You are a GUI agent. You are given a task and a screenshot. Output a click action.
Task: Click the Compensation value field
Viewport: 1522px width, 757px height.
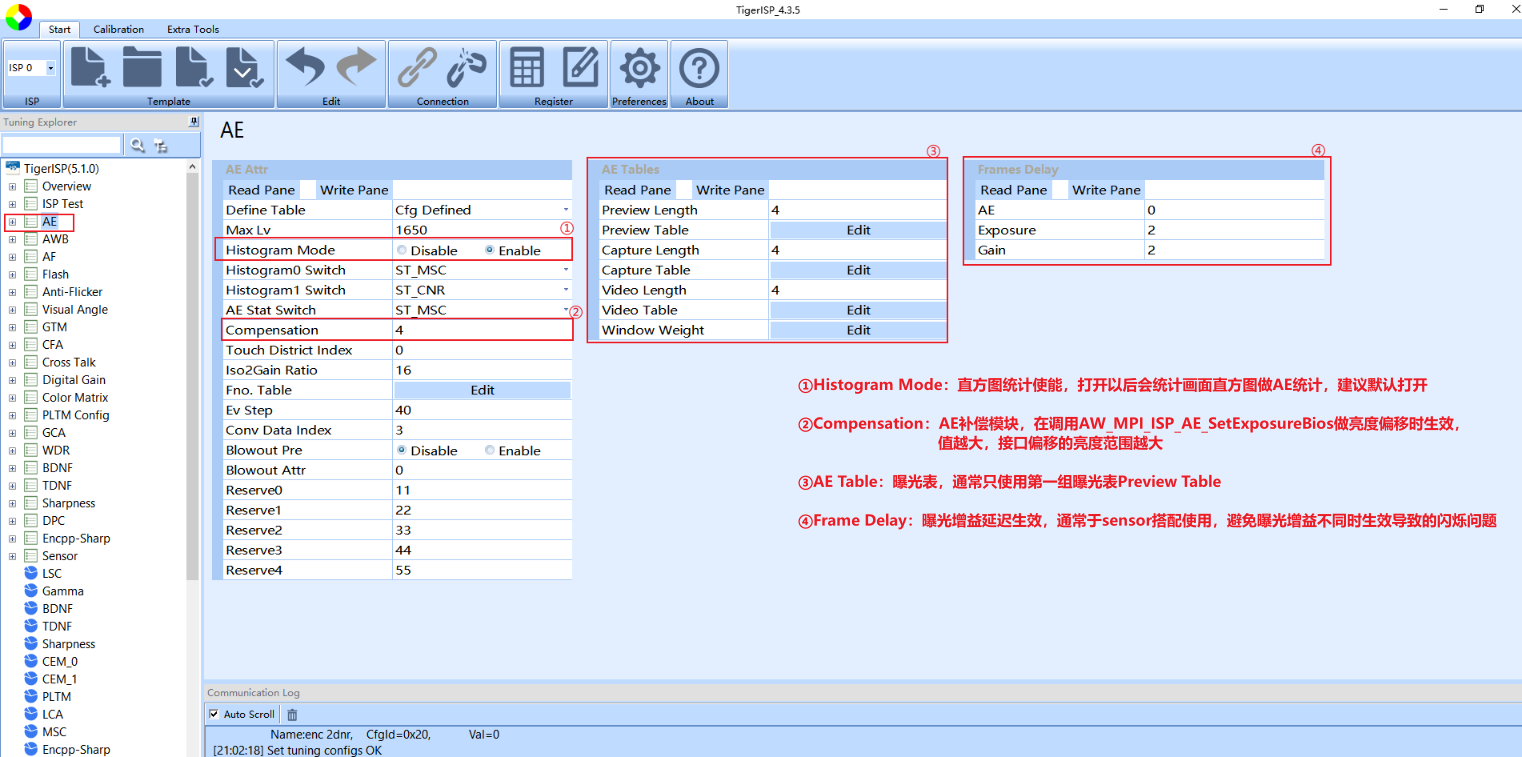click(482, 330)
